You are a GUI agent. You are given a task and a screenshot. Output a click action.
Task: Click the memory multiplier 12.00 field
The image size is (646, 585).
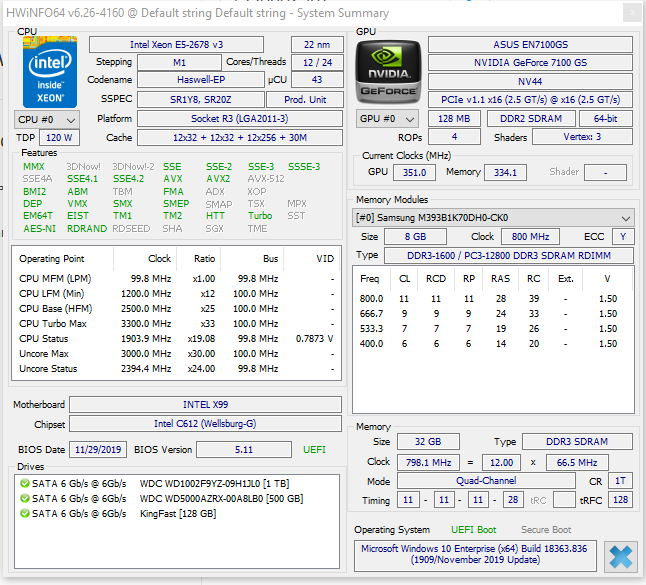(501, 463)
